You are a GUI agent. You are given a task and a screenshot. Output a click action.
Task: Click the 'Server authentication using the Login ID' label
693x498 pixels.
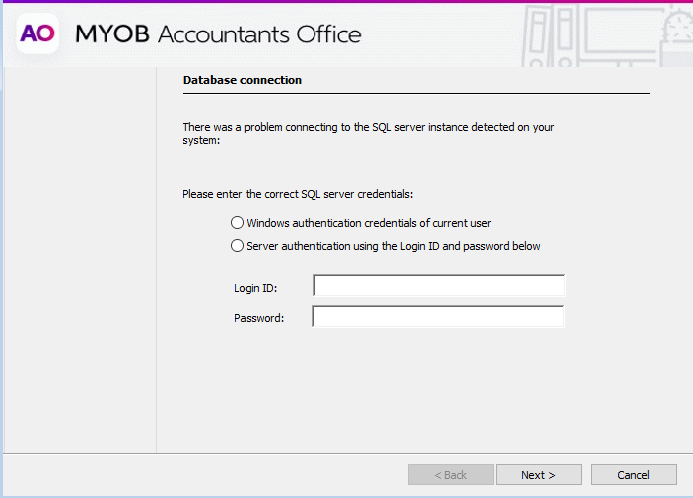(x=393, y=246)
